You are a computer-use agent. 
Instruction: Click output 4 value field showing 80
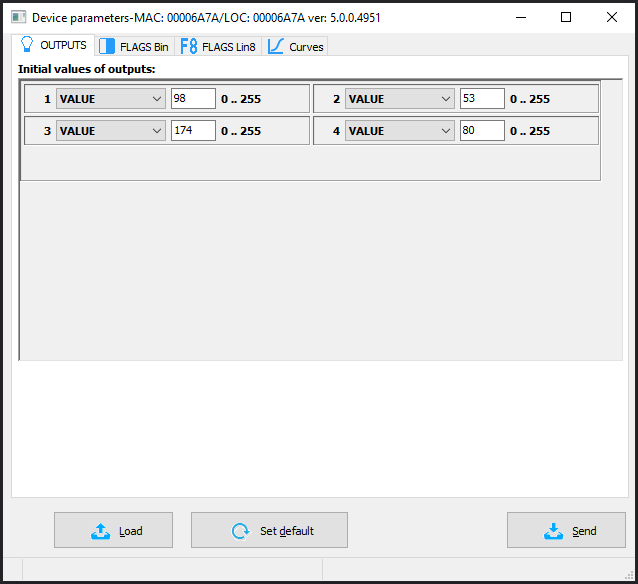(x=482, y=131)
